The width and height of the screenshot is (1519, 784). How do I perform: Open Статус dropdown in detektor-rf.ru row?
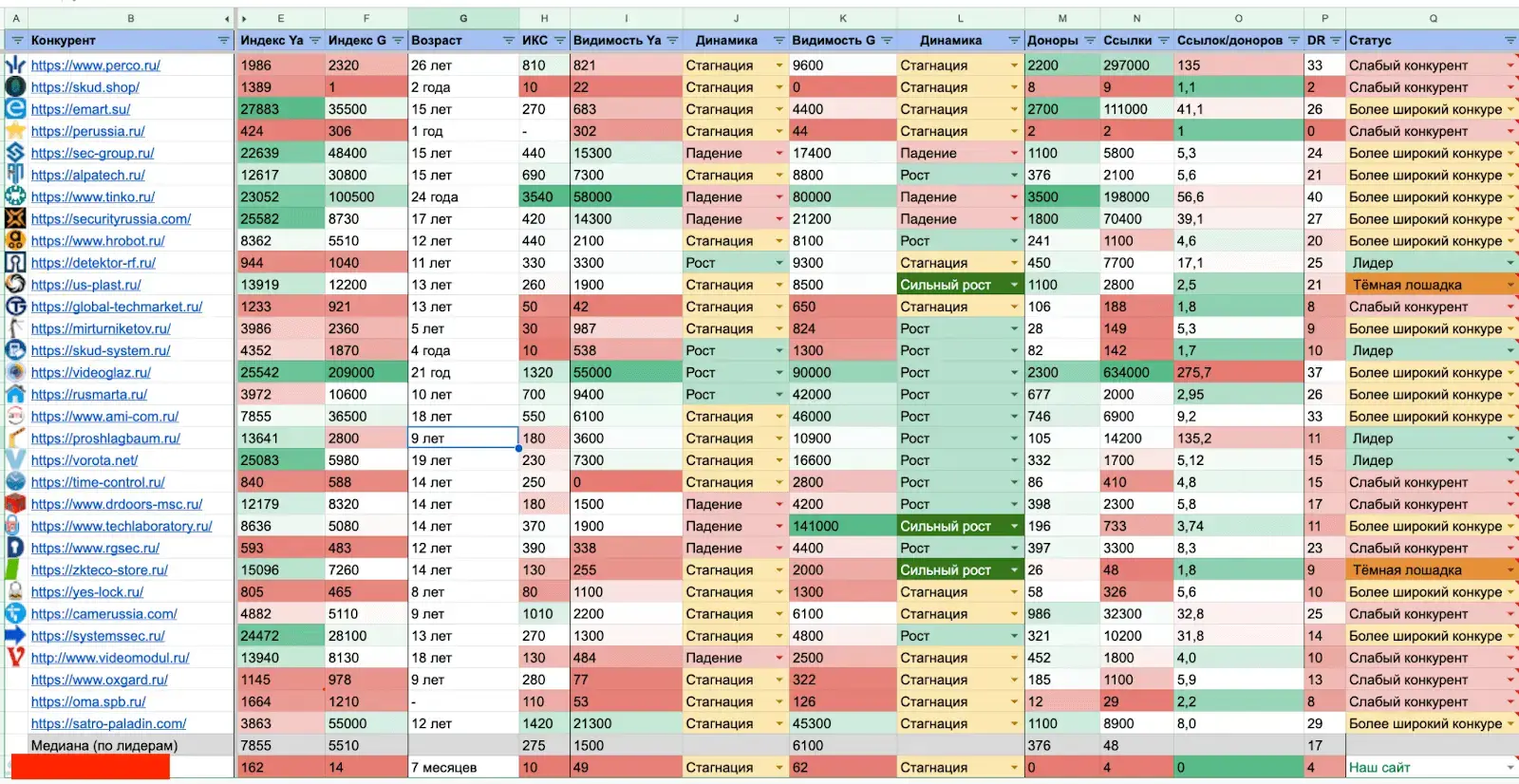[1510, 263]
